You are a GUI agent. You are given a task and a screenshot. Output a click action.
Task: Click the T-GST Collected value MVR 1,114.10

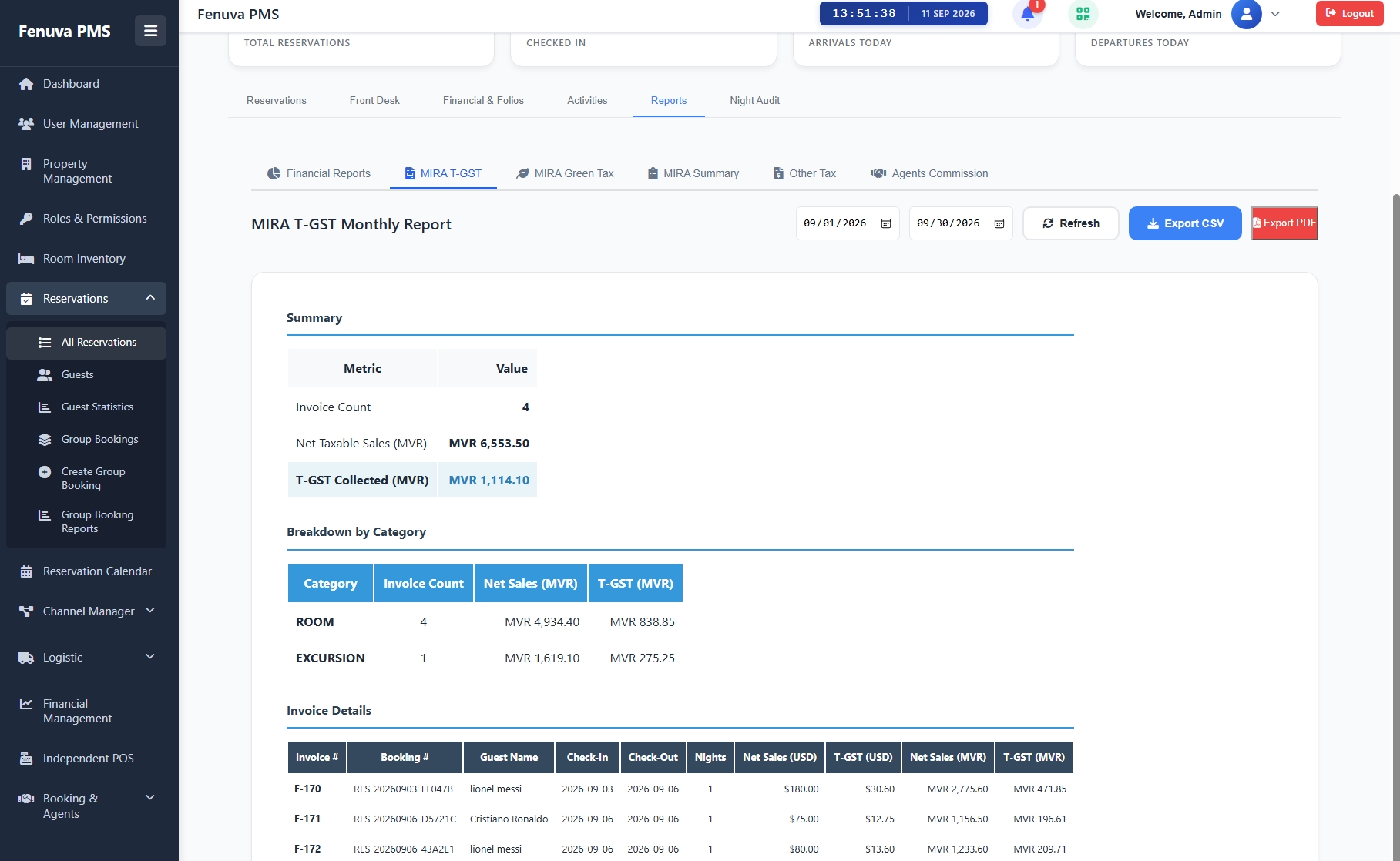coord(488,481)
